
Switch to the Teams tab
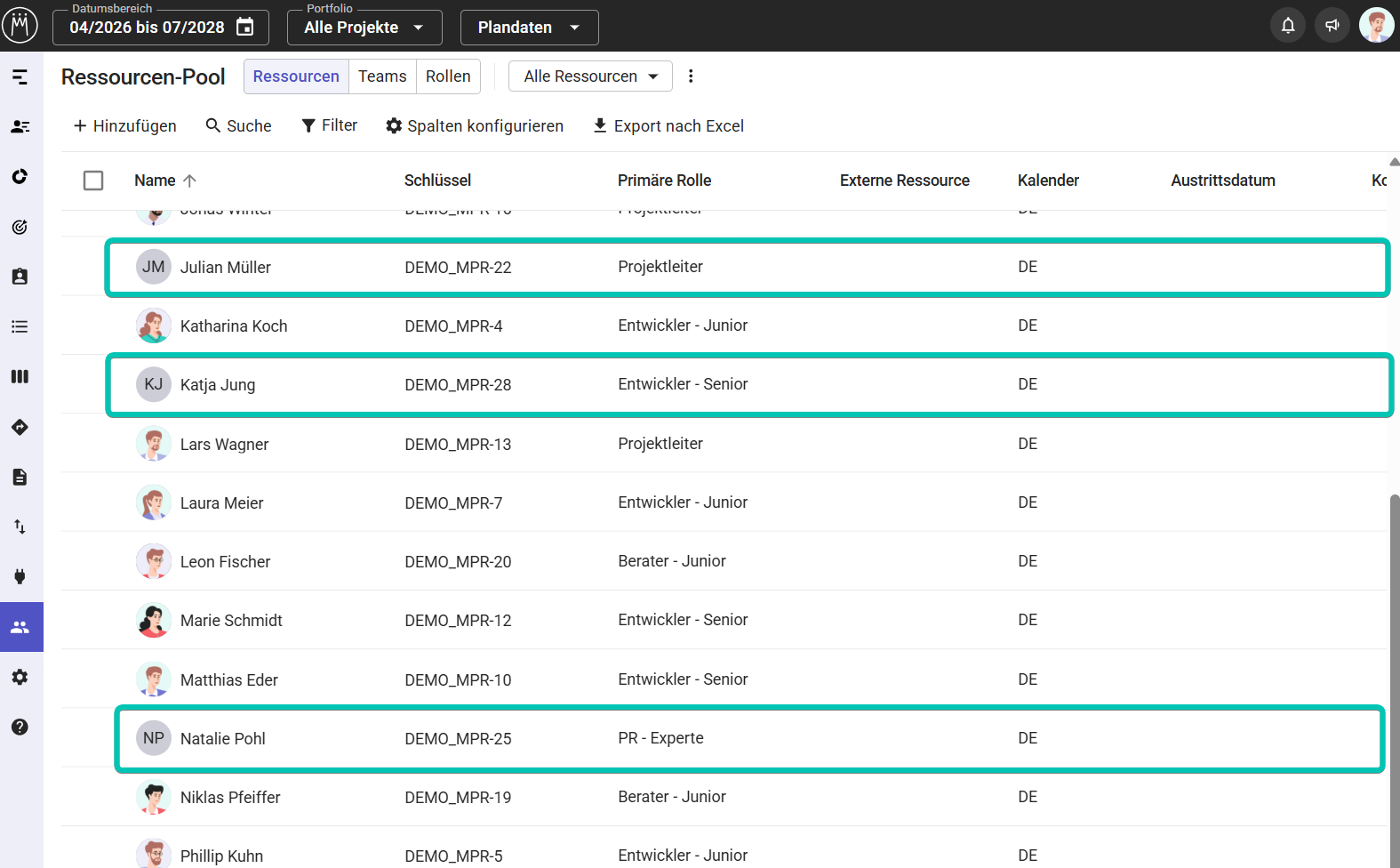click(382, 76)
